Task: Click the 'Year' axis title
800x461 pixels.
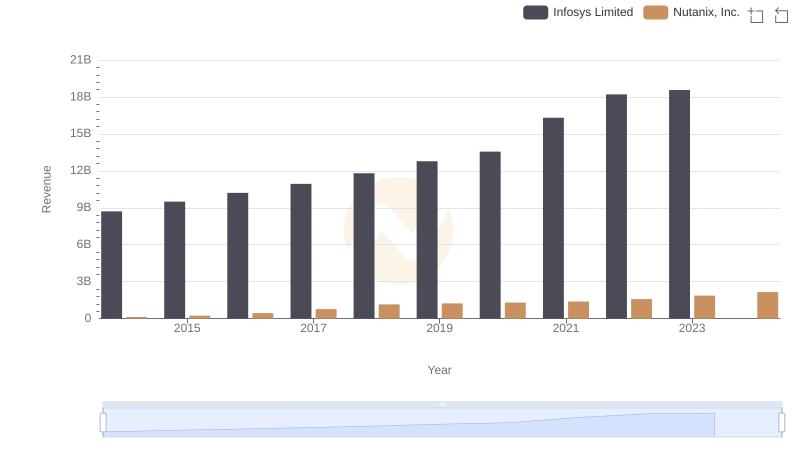Action: click(439, 370)
